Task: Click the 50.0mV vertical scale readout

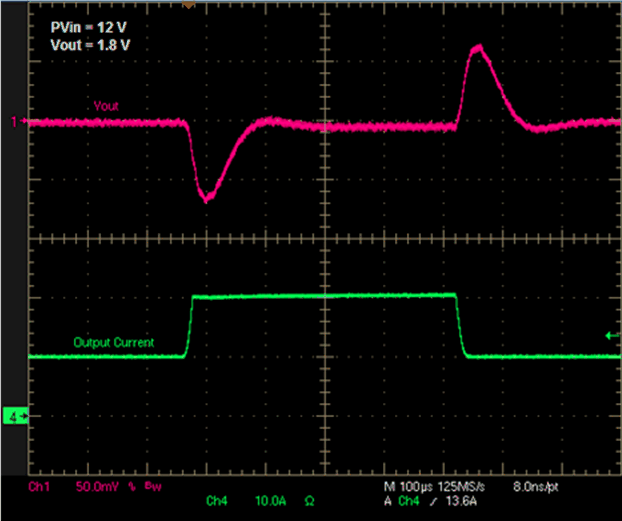Action: 97,486
